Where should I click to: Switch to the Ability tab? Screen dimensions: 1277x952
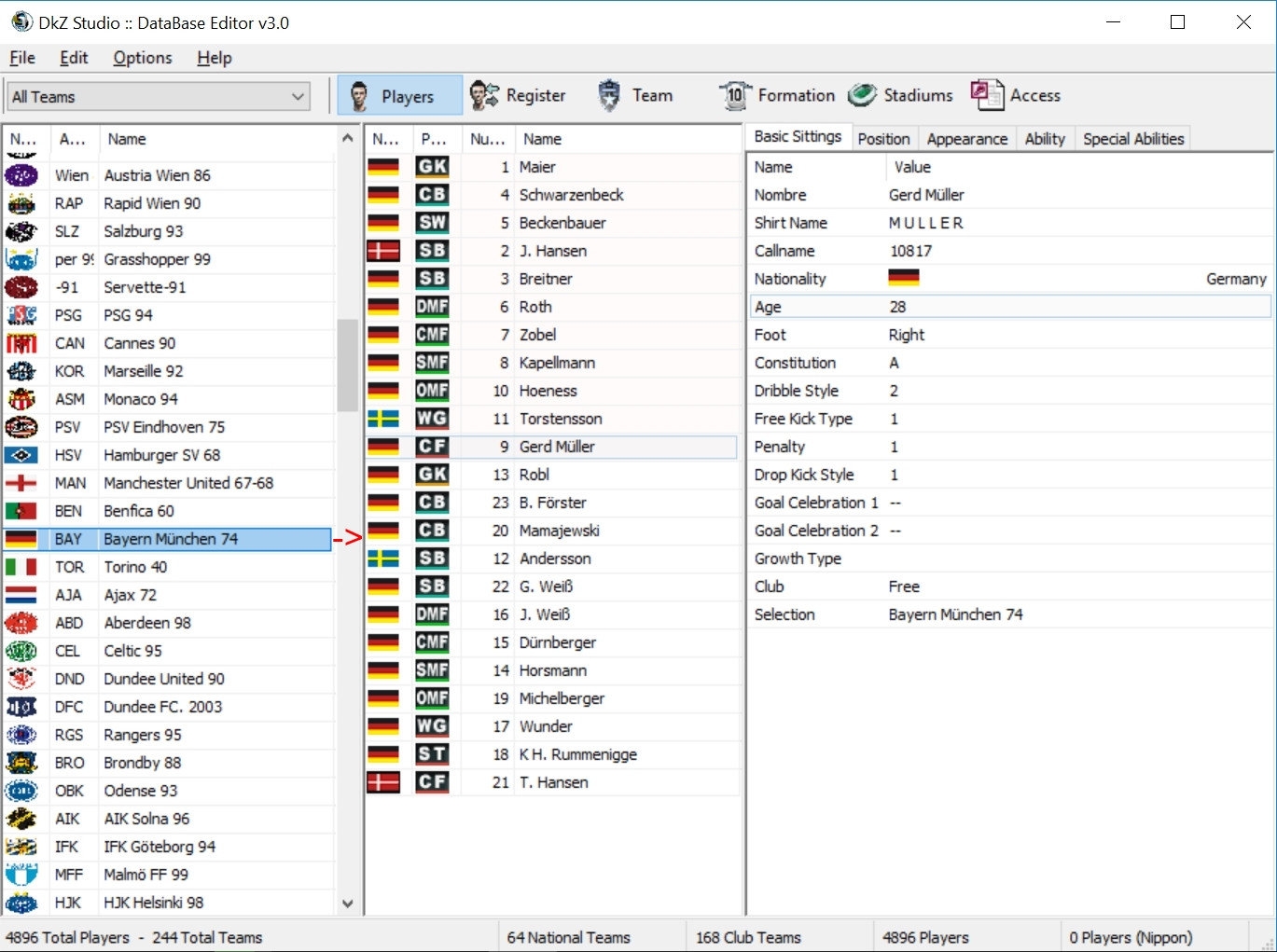coord(1045,139)
